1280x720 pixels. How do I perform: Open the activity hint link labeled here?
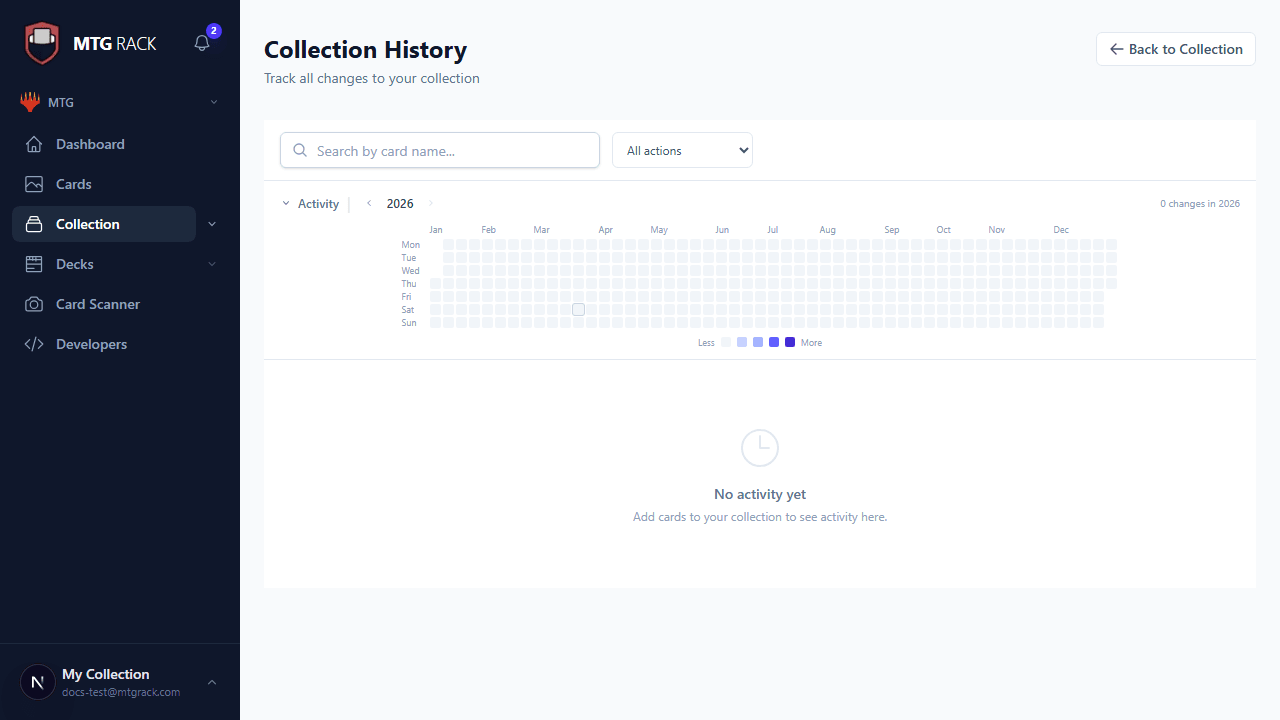(x=875, y=517)
